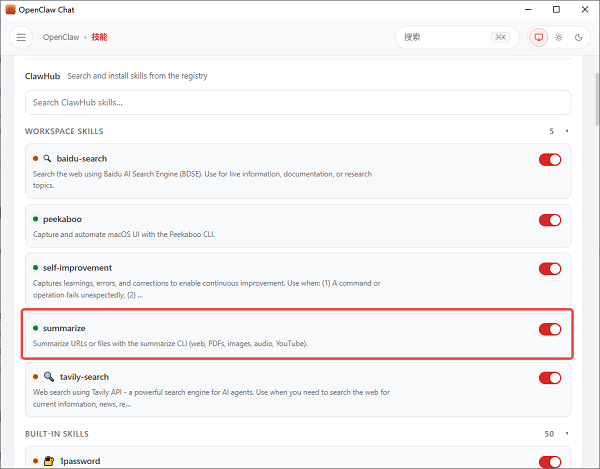Turn off the summarize skill switch
The width and height of the screenshot is (600, 469).
click(550, 329)
